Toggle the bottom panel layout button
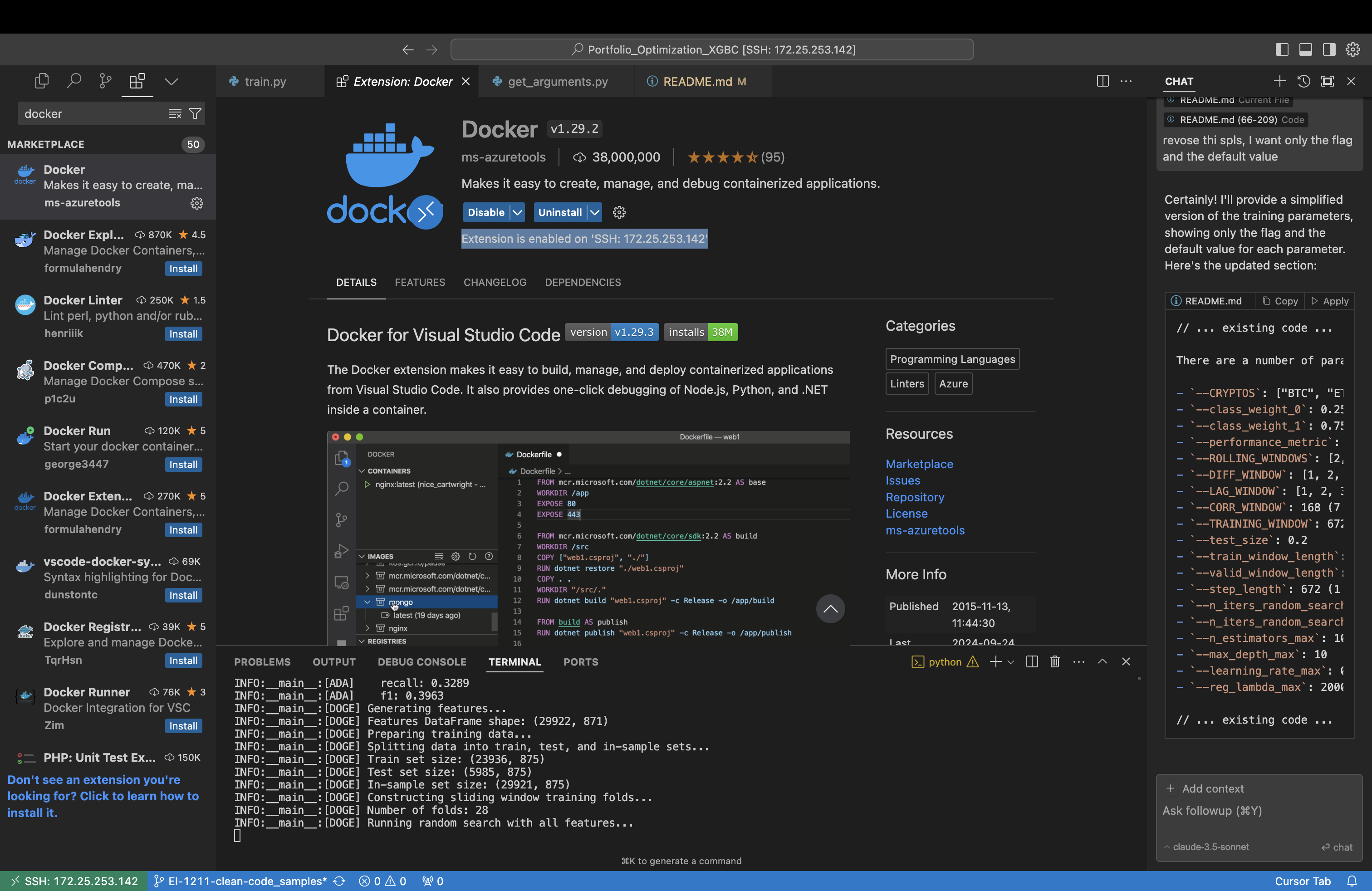 point(1305,49)
